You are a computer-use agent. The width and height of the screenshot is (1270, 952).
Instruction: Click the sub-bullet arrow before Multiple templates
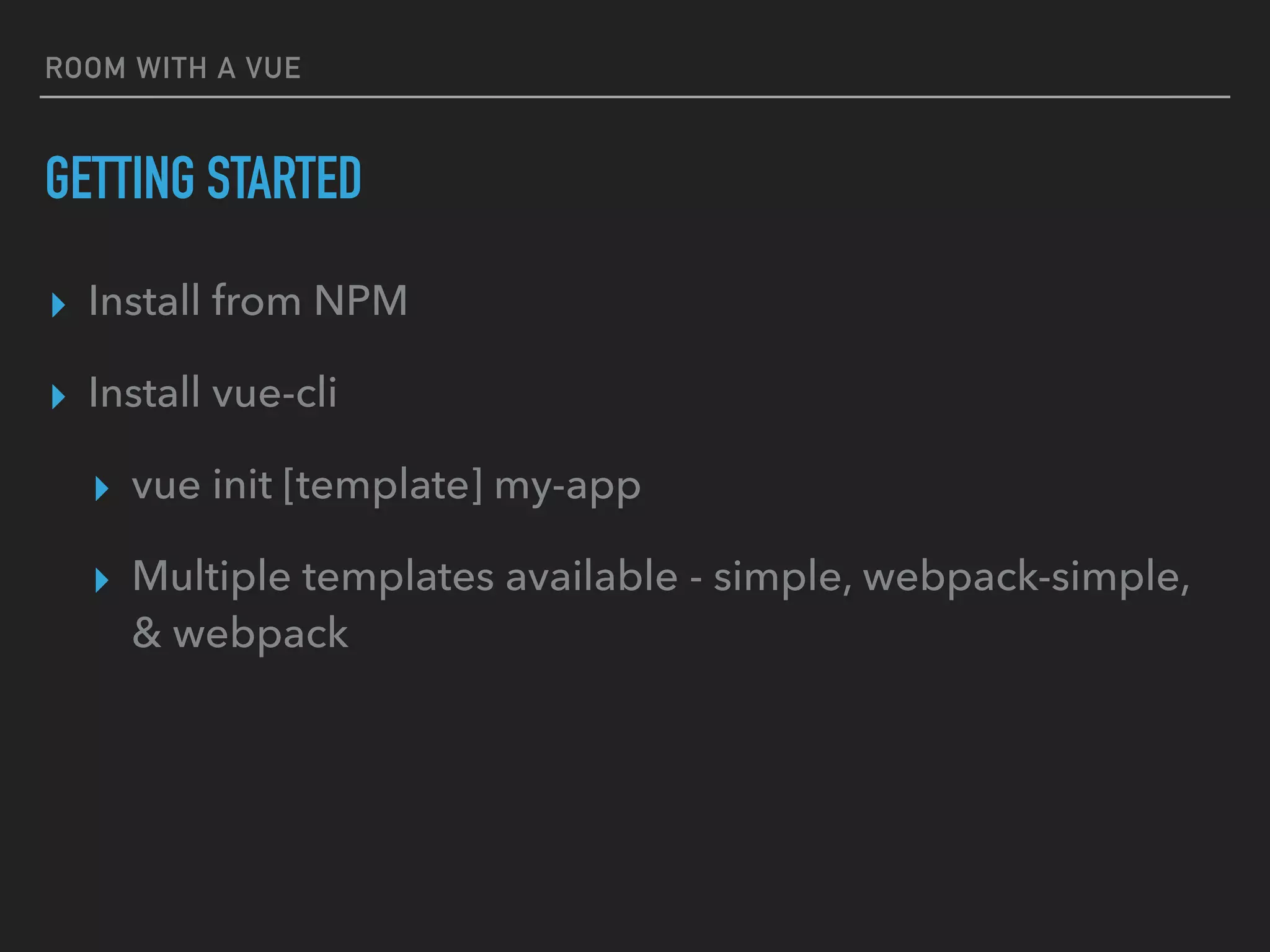[102, 580]
